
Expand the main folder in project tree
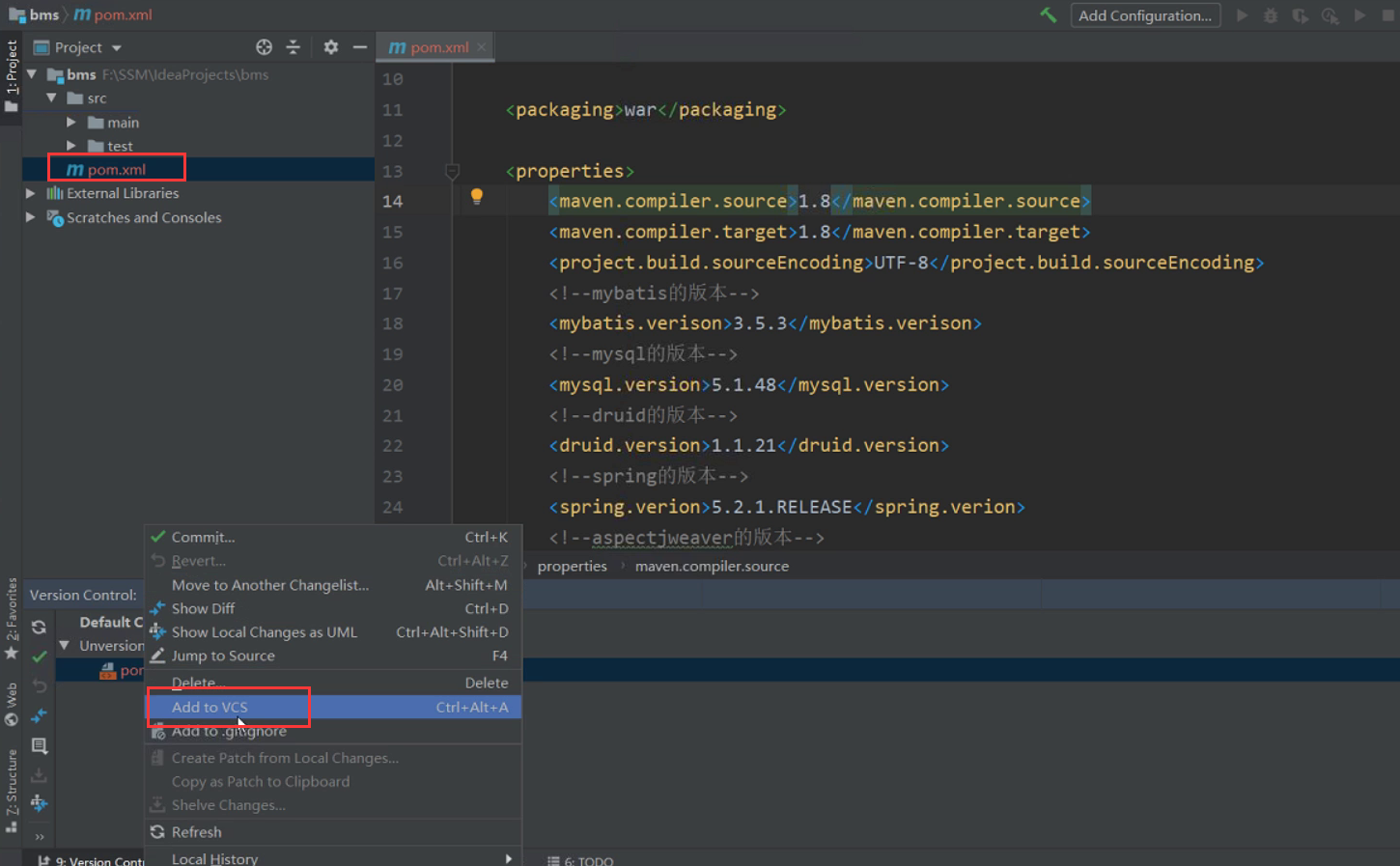(70, 122)
